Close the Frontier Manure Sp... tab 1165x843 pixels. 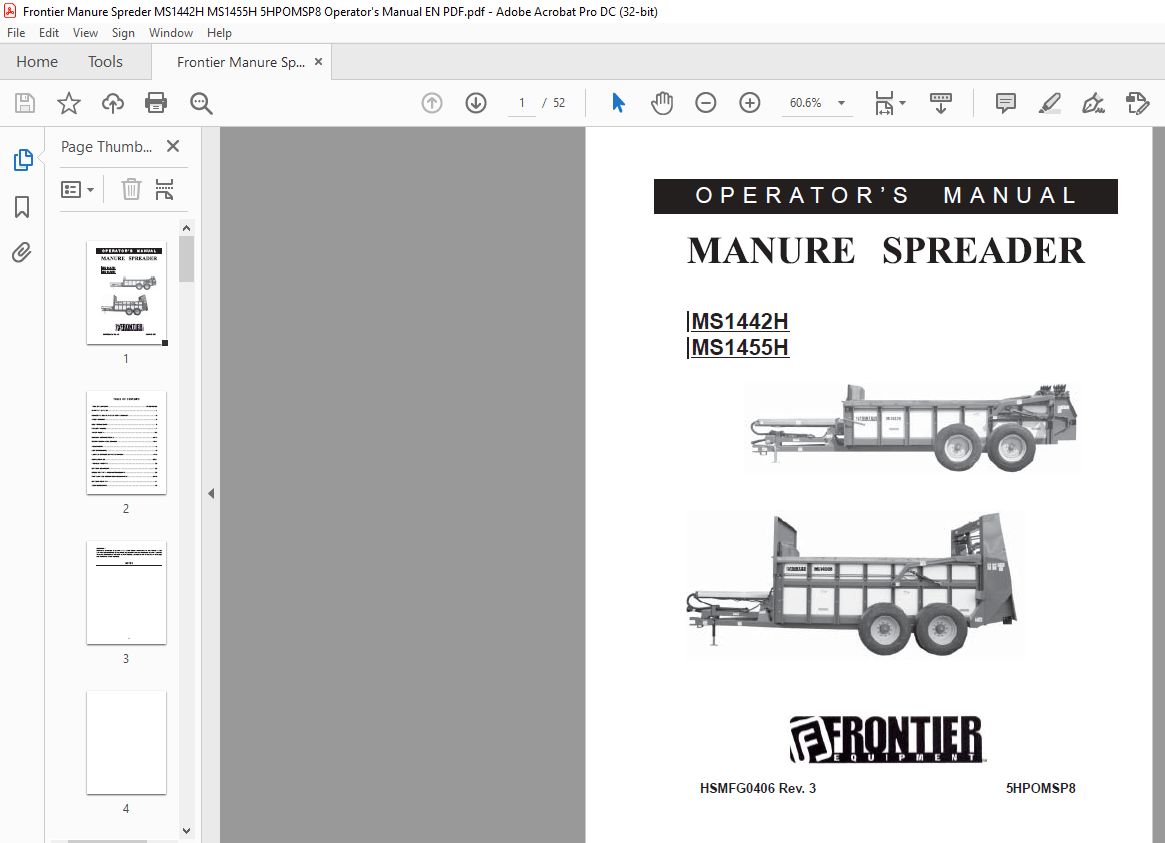[318, 62]
